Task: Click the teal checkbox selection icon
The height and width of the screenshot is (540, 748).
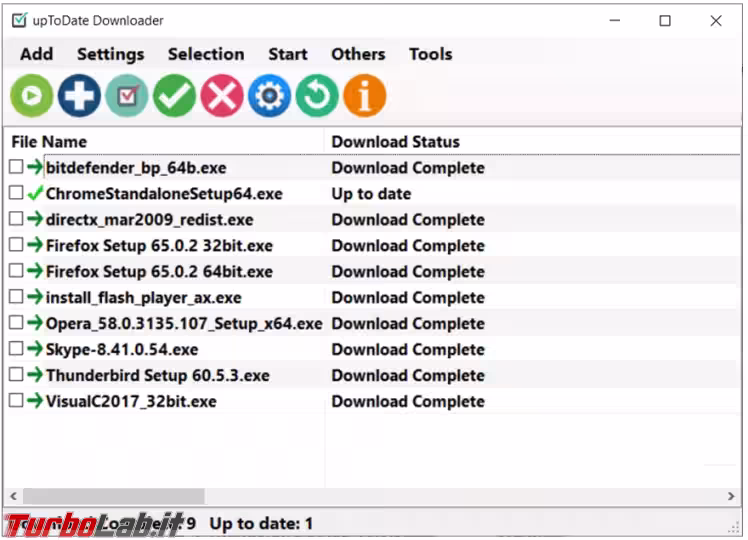Action: 127,96
